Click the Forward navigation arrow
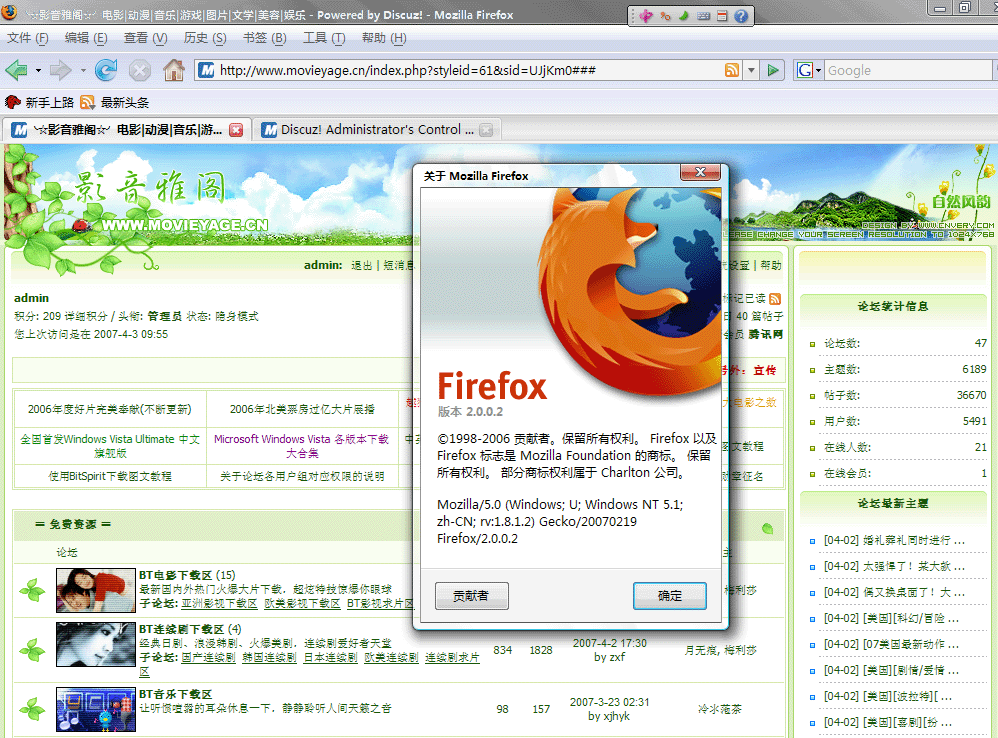The width and height of the screenshot is (998, 738). 60,69
